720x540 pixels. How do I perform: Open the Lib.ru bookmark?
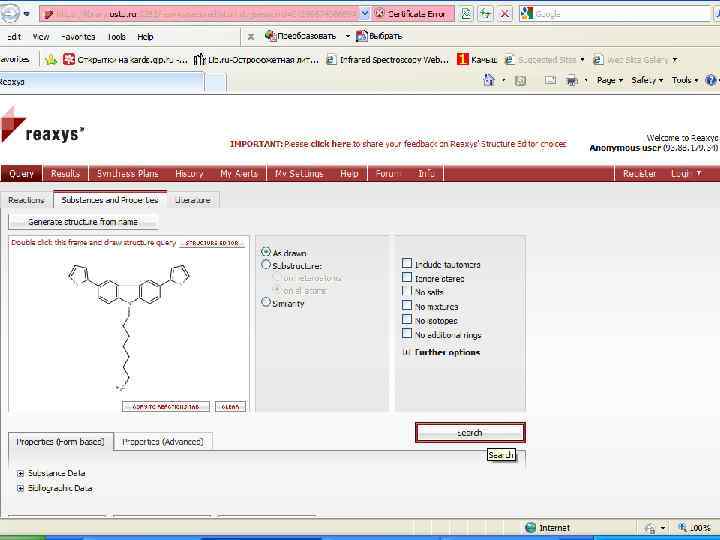tap(256, 60)
